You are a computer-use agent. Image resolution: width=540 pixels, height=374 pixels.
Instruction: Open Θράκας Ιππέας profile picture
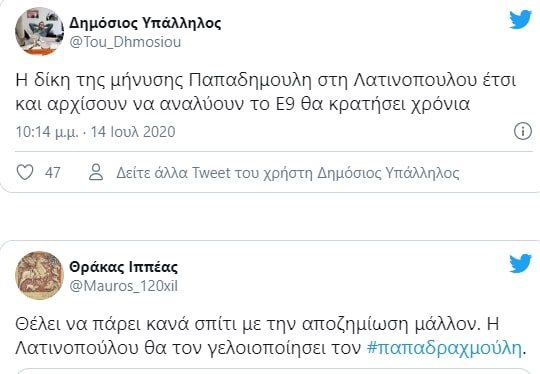pos(39,275)
